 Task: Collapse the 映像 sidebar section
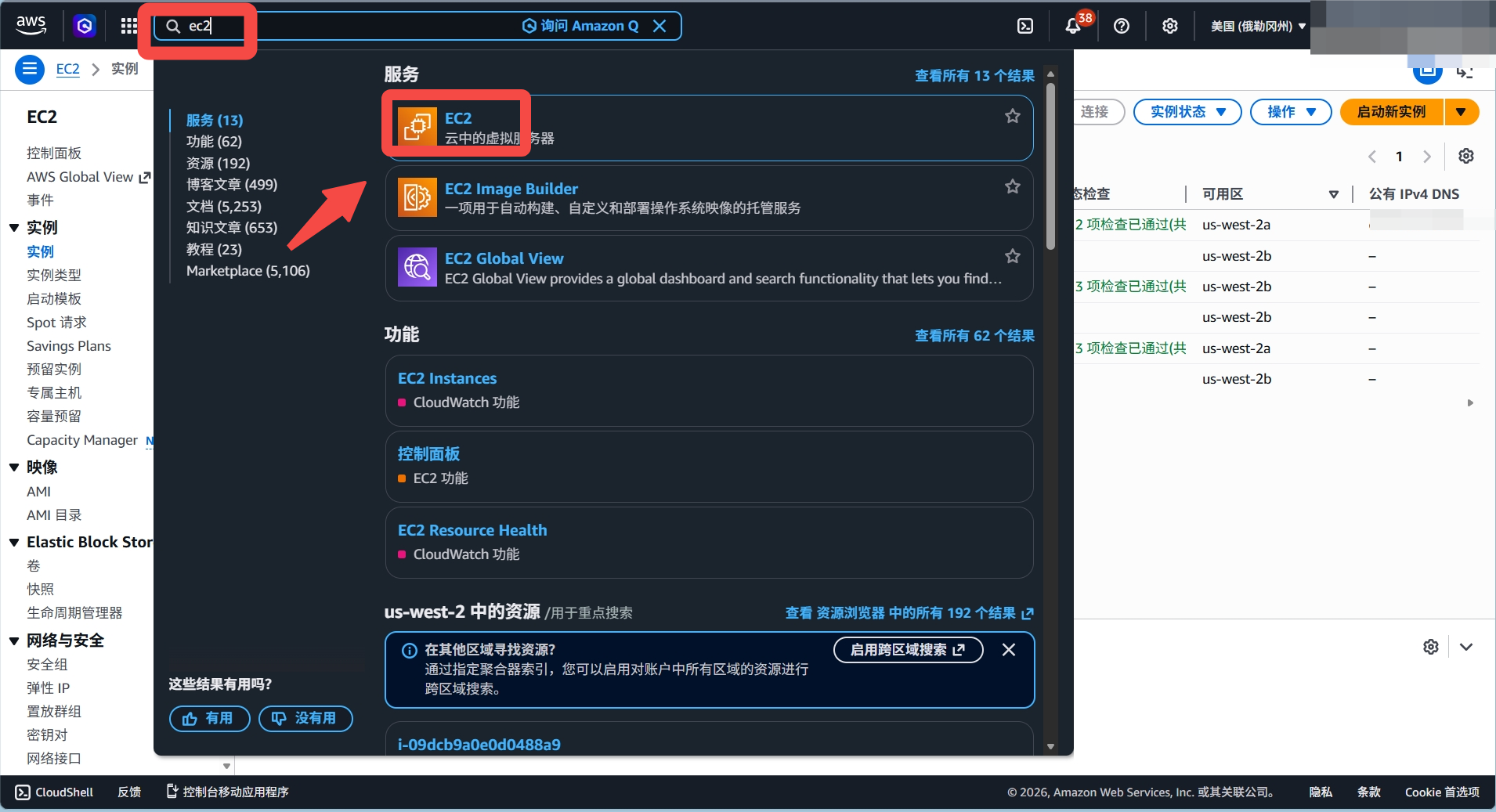click(x=14, y=467)
